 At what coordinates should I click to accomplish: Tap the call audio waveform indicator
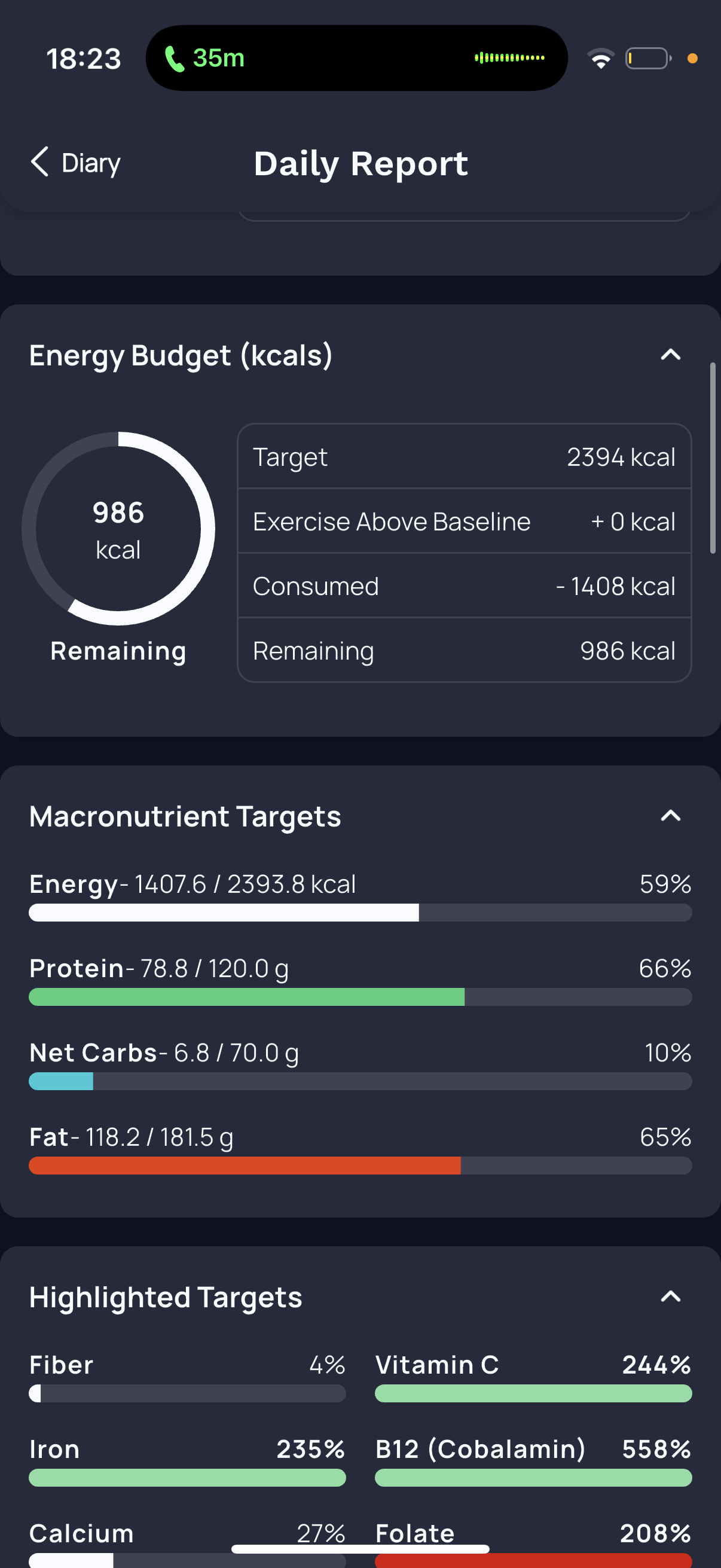pyautogui.click(x=509, y=58)
